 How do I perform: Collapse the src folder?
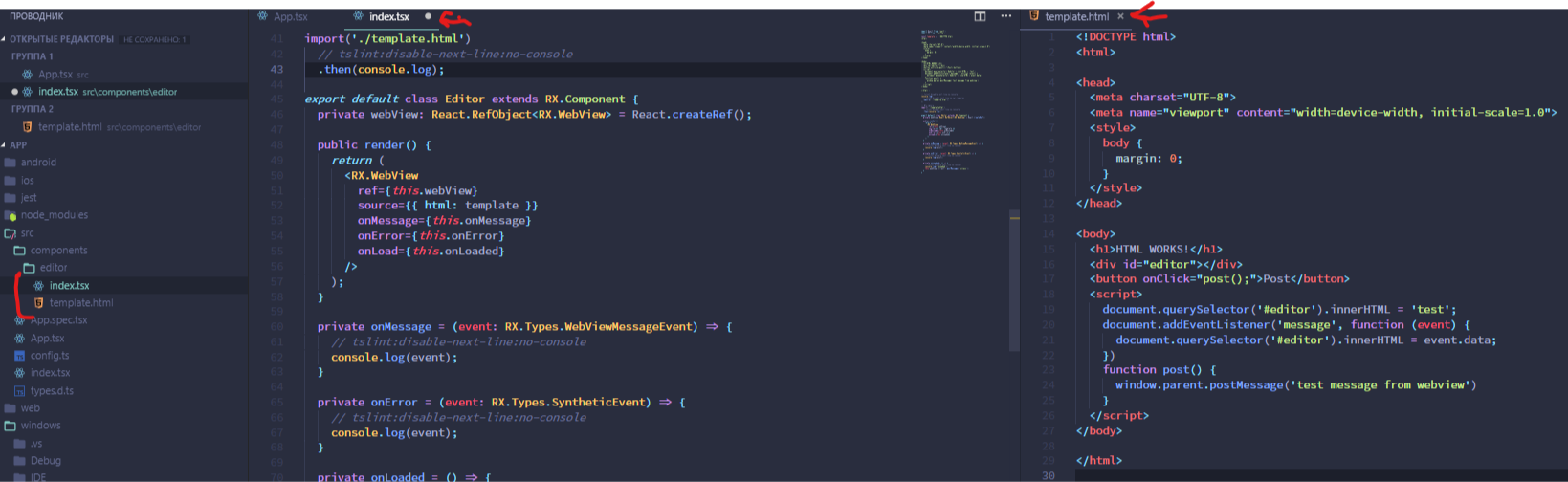click(x=27, y=232)
